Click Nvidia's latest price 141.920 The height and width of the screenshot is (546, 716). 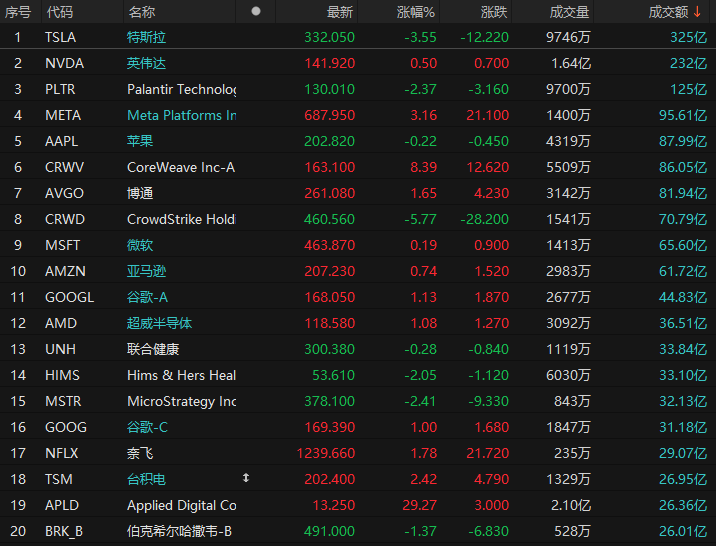329,63
